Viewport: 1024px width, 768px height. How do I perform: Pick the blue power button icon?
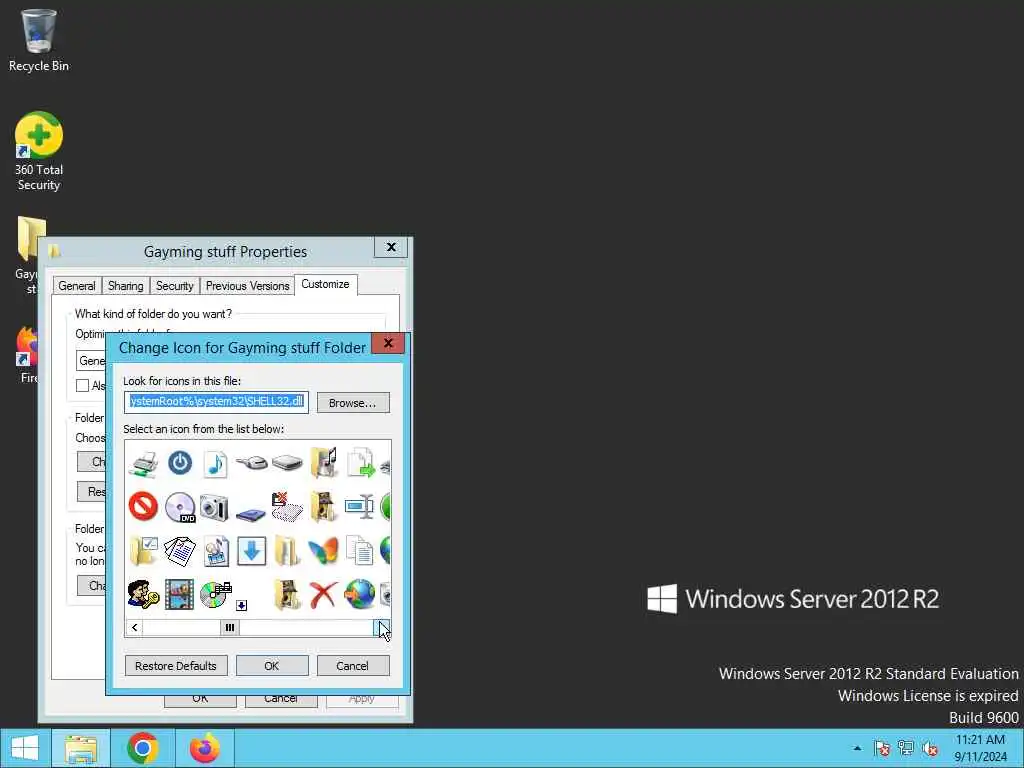[180, 463]
